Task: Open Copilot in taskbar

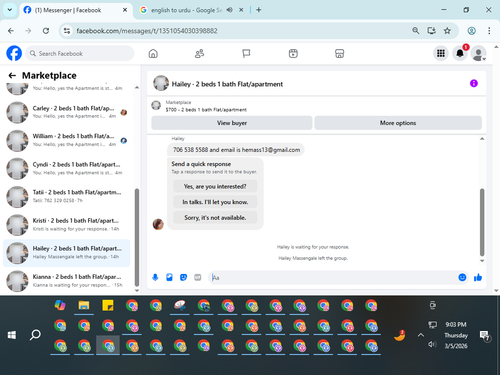Action: [x=60, y=305]
